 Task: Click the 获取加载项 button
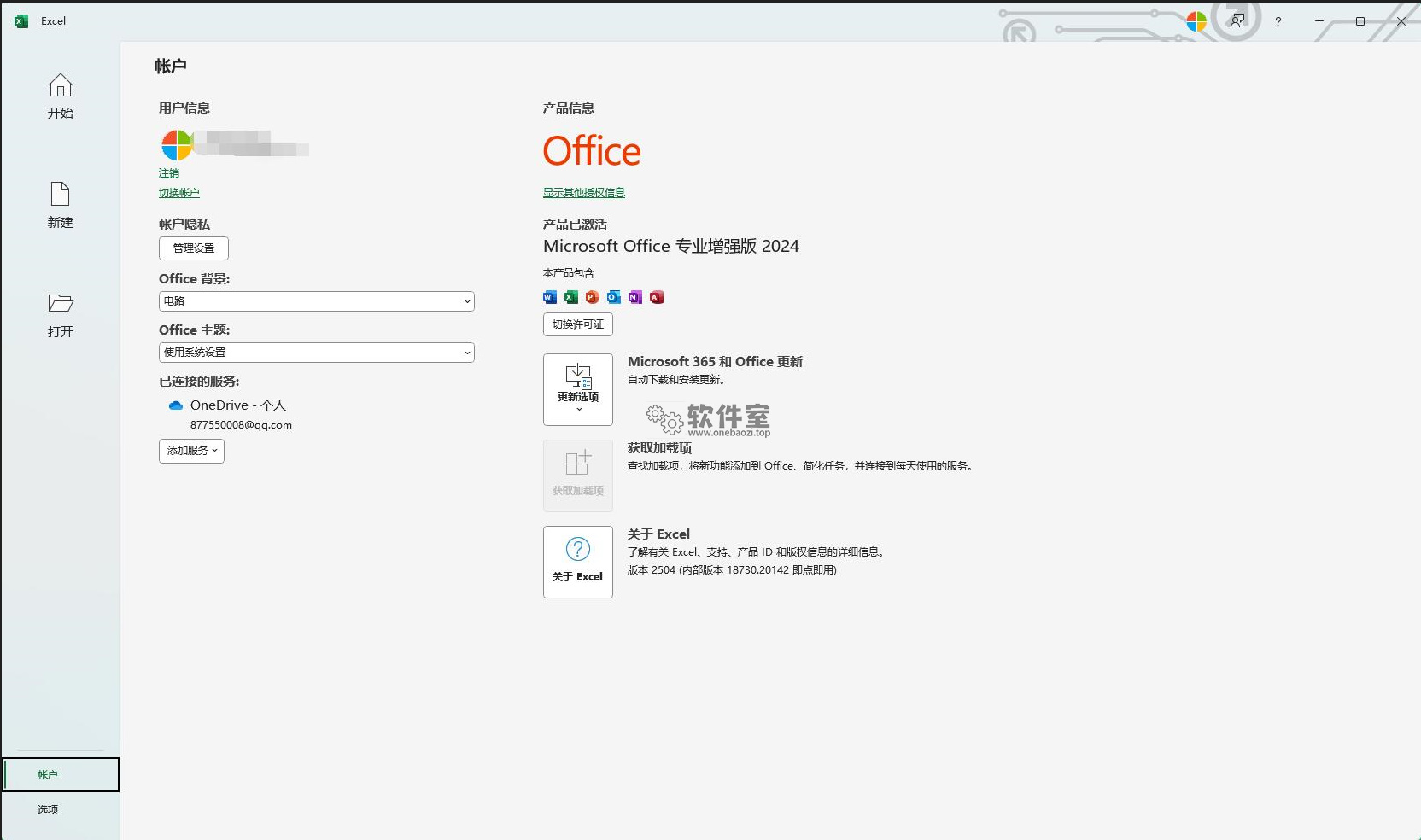[x=578, y=475]
